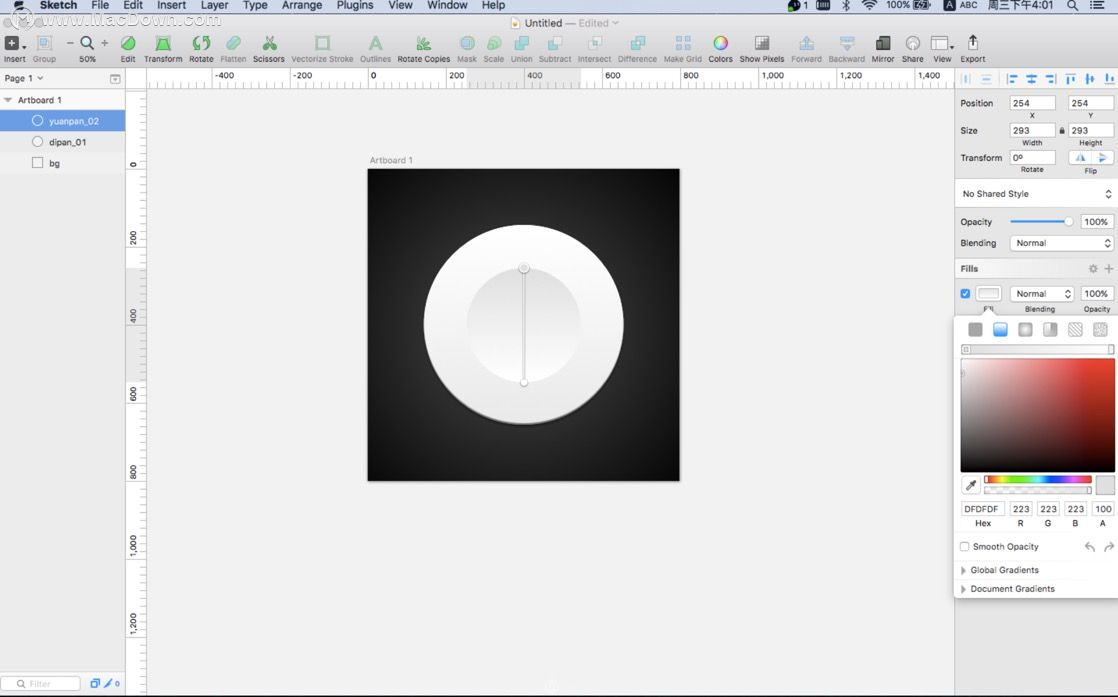Viewport: 1118px width, 697px height.
Task: Expand Global Gradients section
Action: click(963, 570)
